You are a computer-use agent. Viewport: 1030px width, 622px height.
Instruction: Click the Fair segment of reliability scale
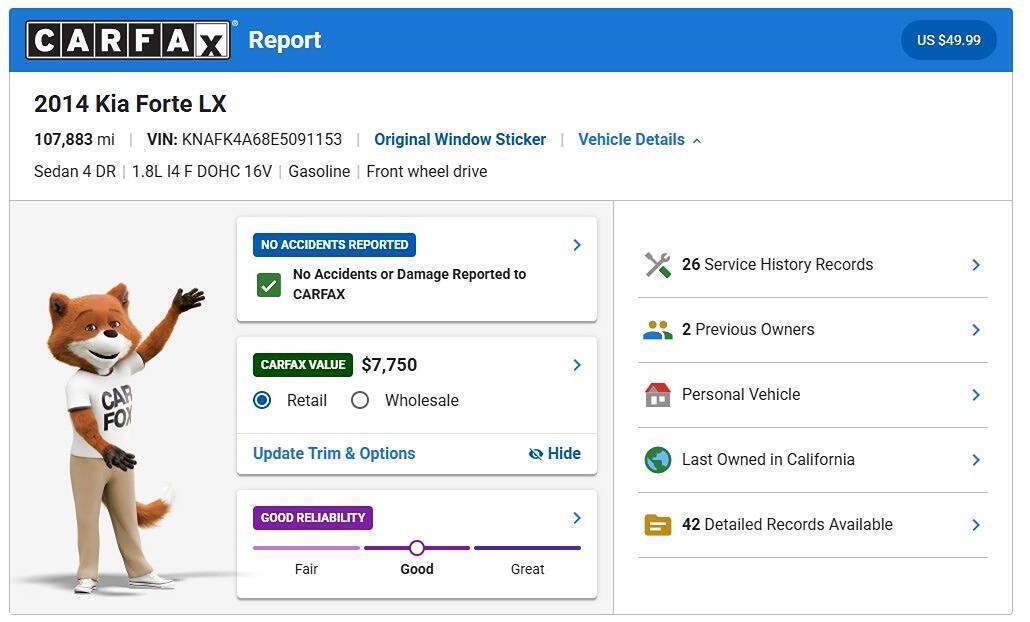[306, 548]
